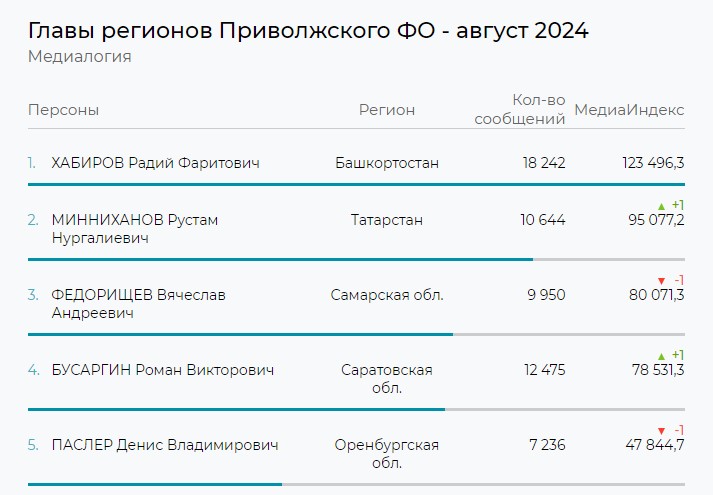This screenshot has width=713, height=495.
Task: Click the Персоны column header
Action: point(64,110)
